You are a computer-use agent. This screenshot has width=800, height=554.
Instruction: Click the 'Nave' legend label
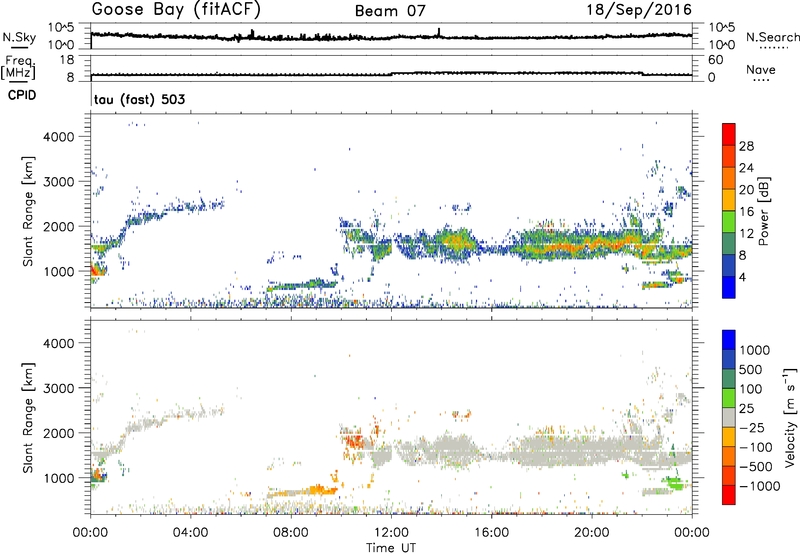[x=761, y=69]
